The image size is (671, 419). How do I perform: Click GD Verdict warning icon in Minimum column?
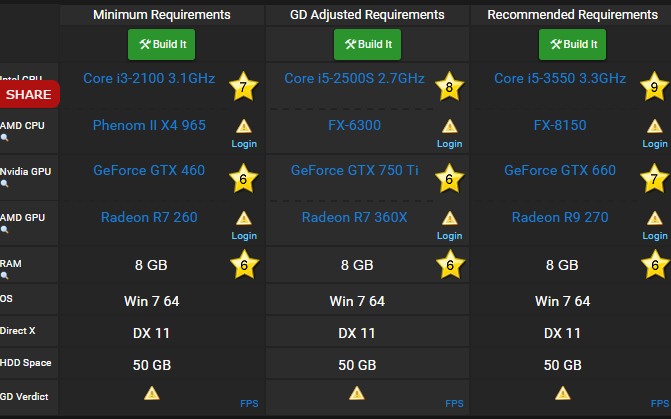[151, 393]
